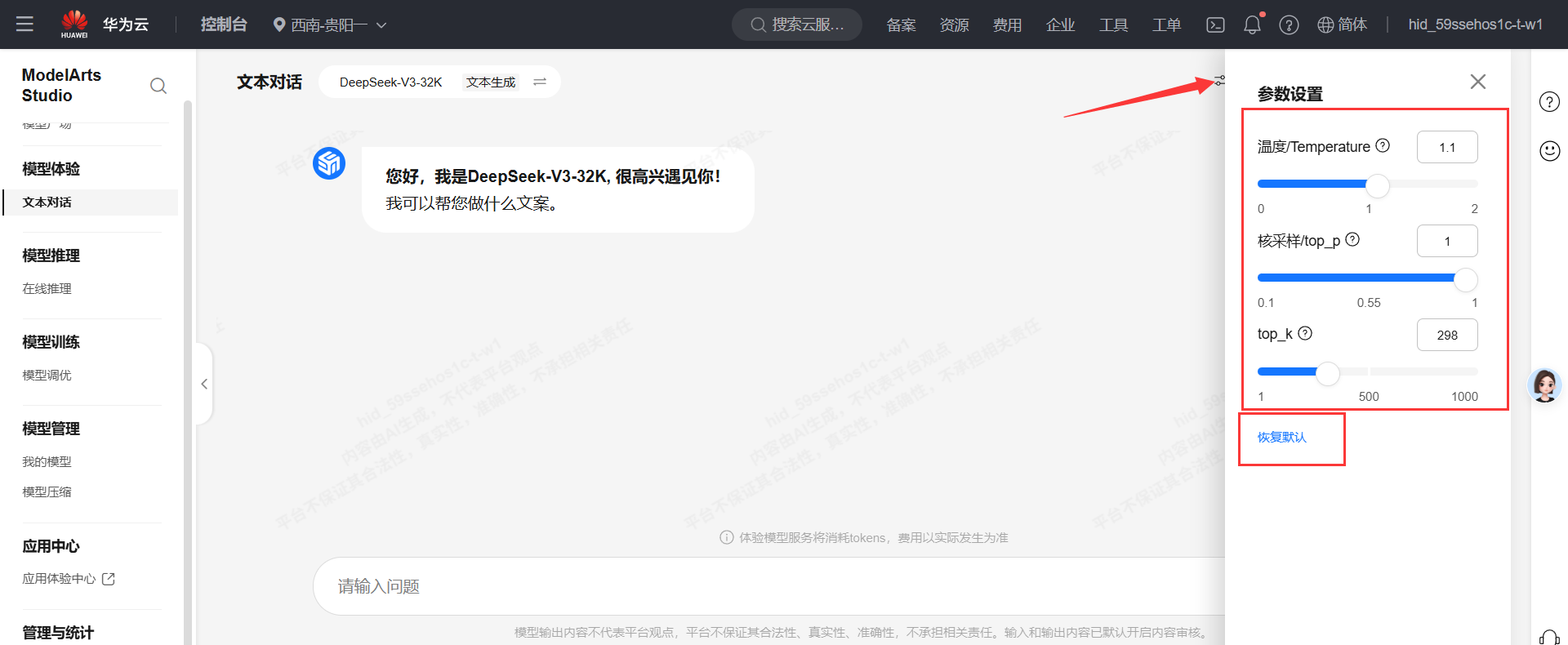Click the top_k slider handle
Screen dimensions: 1568x645
coord(1328,373)
